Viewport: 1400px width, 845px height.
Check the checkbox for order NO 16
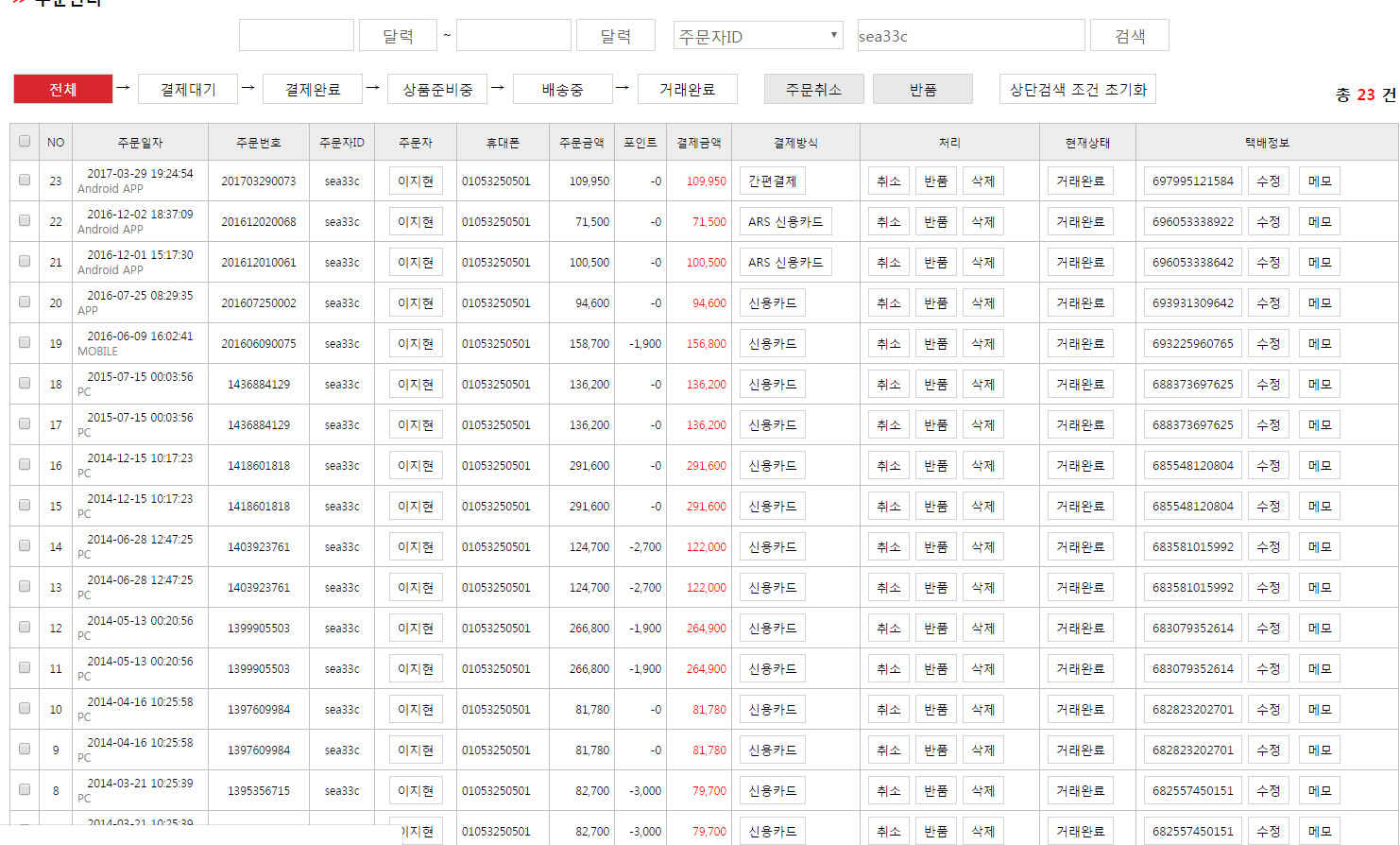click(25, 464)
